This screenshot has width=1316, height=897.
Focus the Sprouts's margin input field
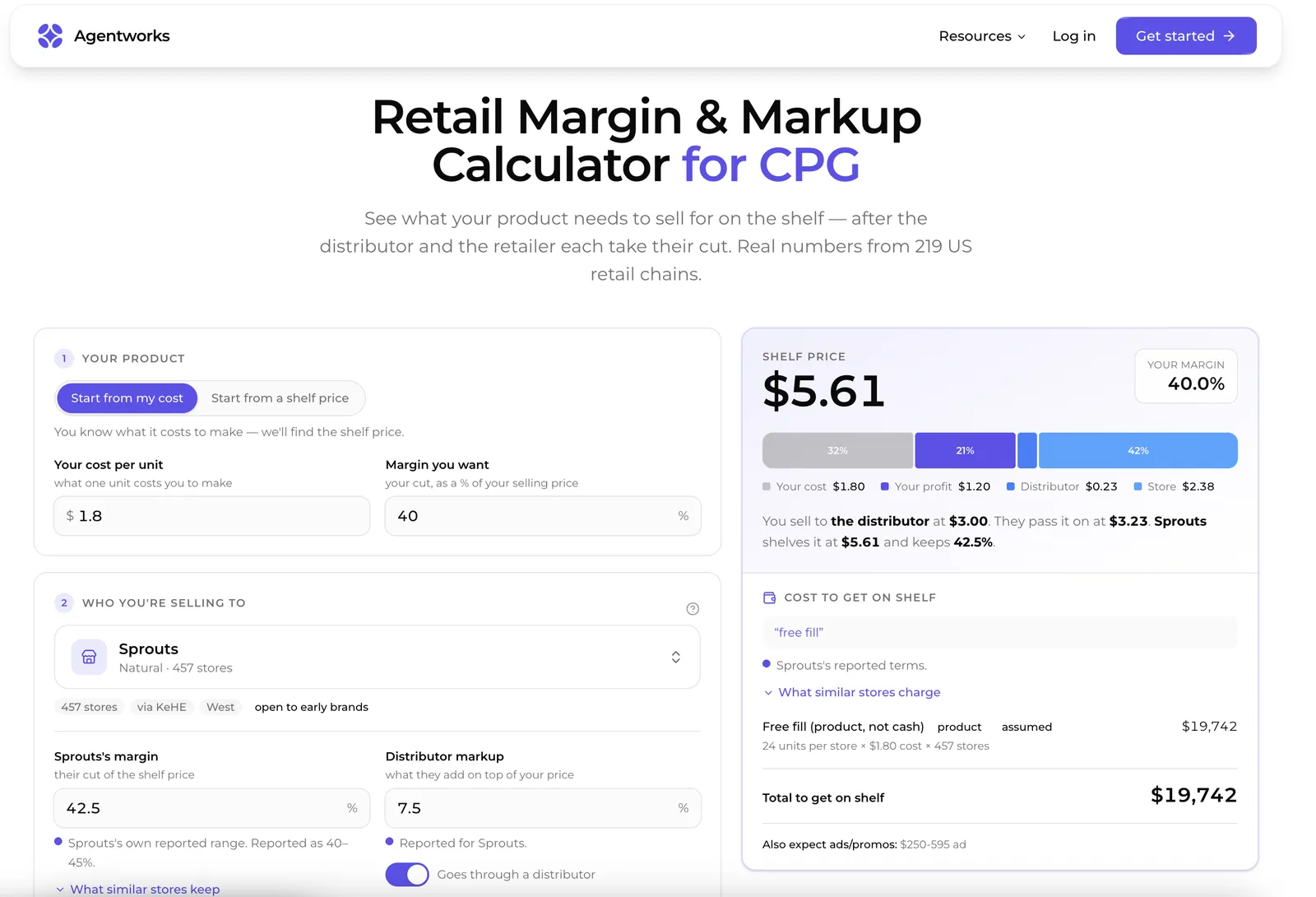tap(212, 808)
